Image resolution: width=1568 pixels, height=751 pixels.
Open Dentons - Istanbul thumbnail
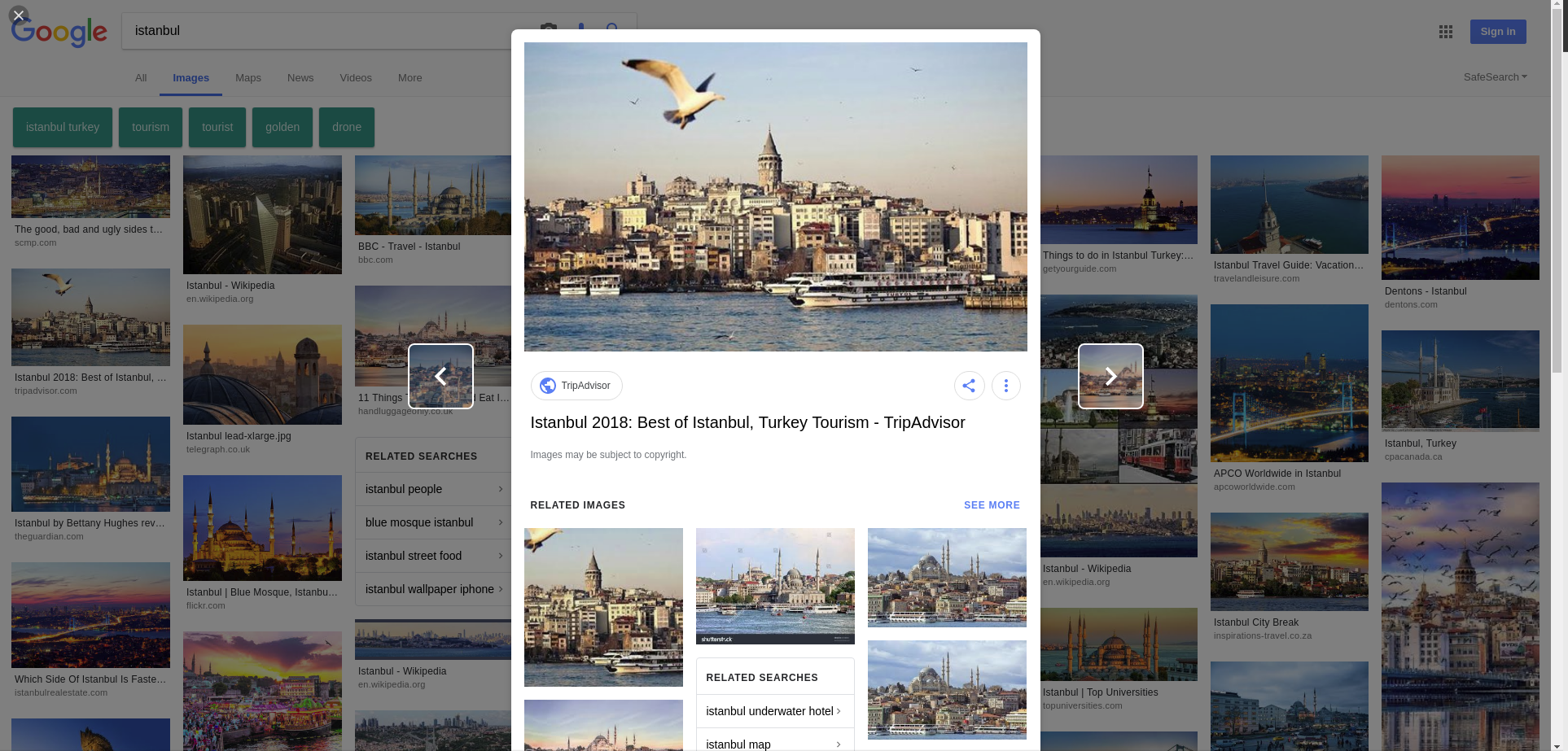point(1461,218)
